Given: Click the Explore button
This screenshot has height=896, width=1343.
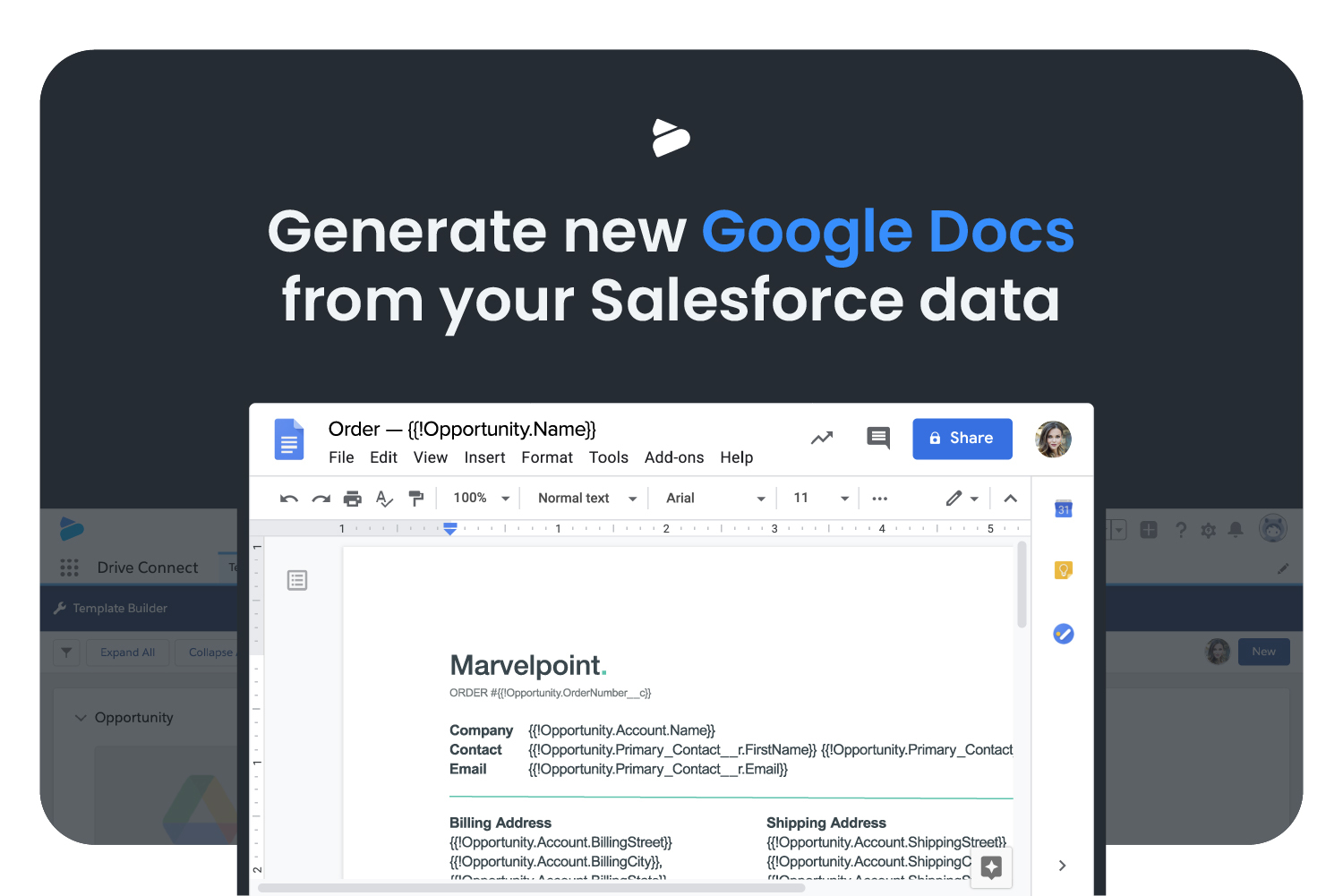Looking at the screenshot, I should (991, 867).
